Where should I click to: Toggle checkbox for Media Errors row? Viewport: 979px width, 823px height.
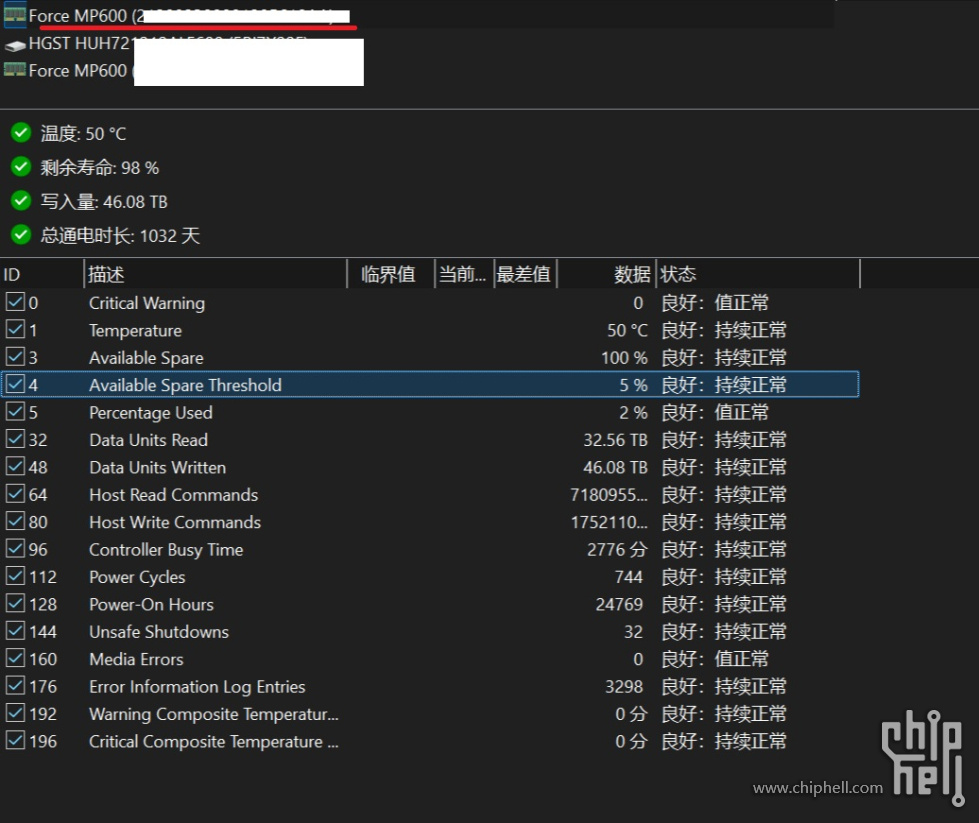(x=15, y=659)
